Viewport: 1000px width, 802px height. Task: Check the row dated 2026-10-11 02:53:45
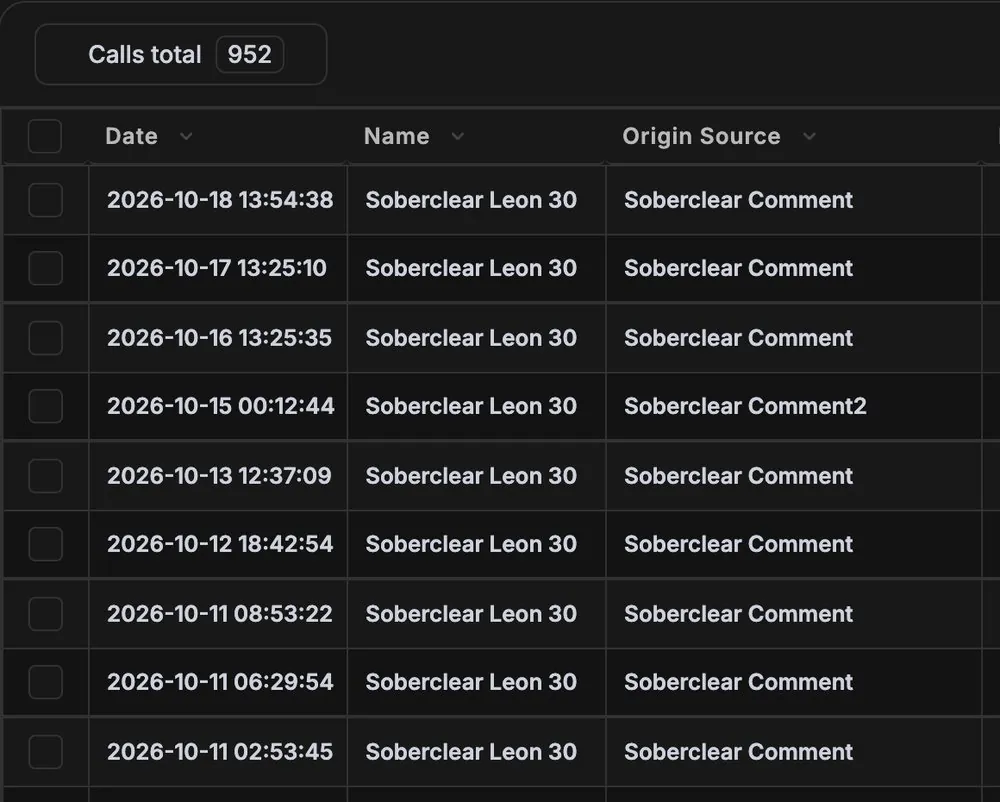click(x=45, y=752)
